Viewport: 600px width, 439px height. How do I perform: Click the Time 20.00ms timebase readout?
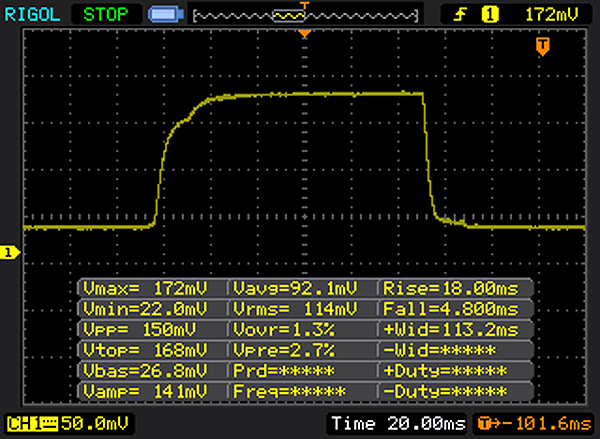(x=398, y=424)
